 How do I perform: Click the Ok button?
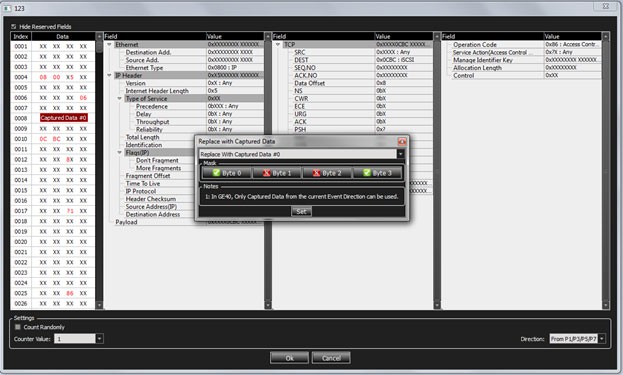click(x=289, y=358)
